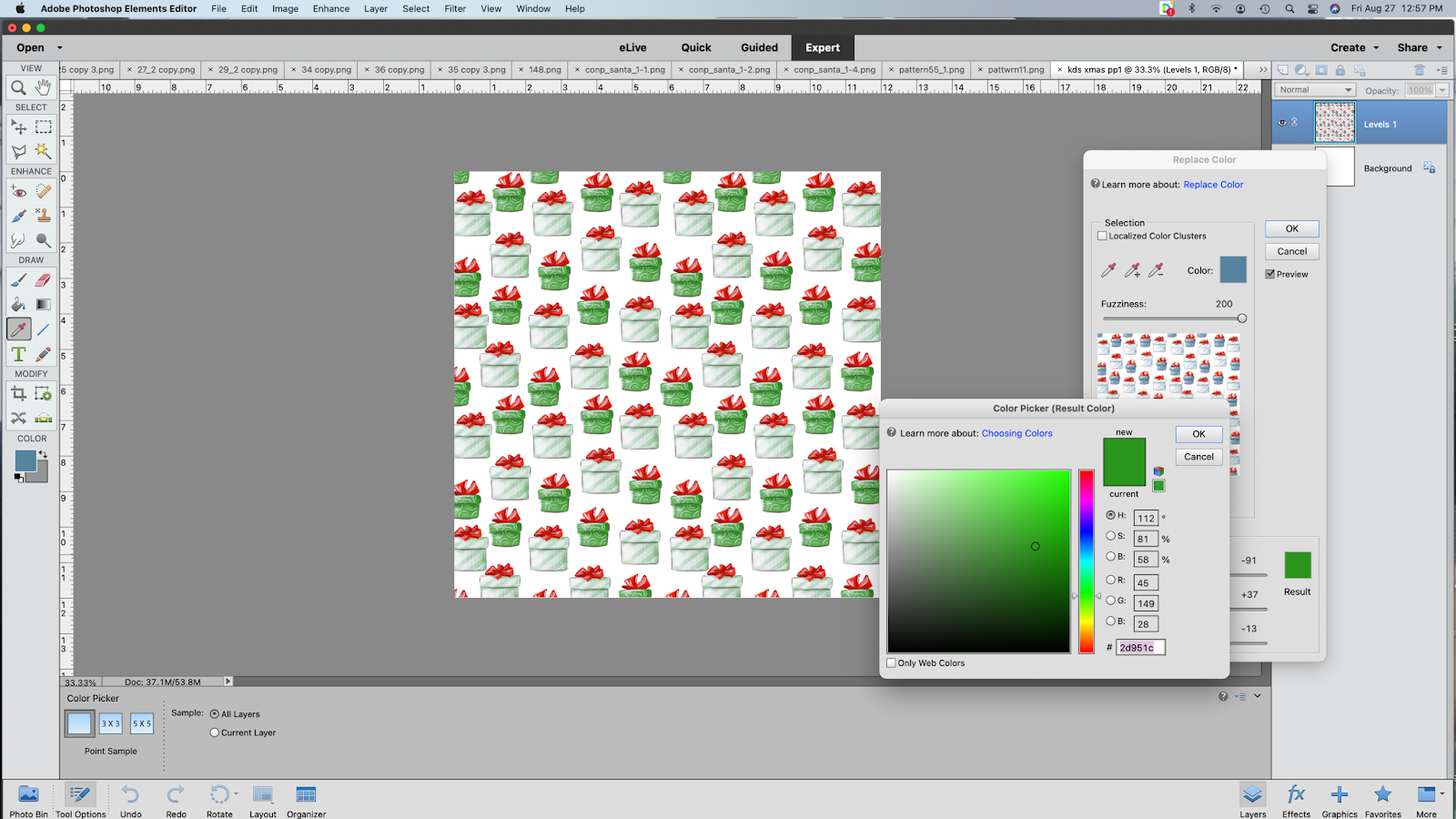Select the Sponge tool
1456x819 pixels.
(43, 240)
